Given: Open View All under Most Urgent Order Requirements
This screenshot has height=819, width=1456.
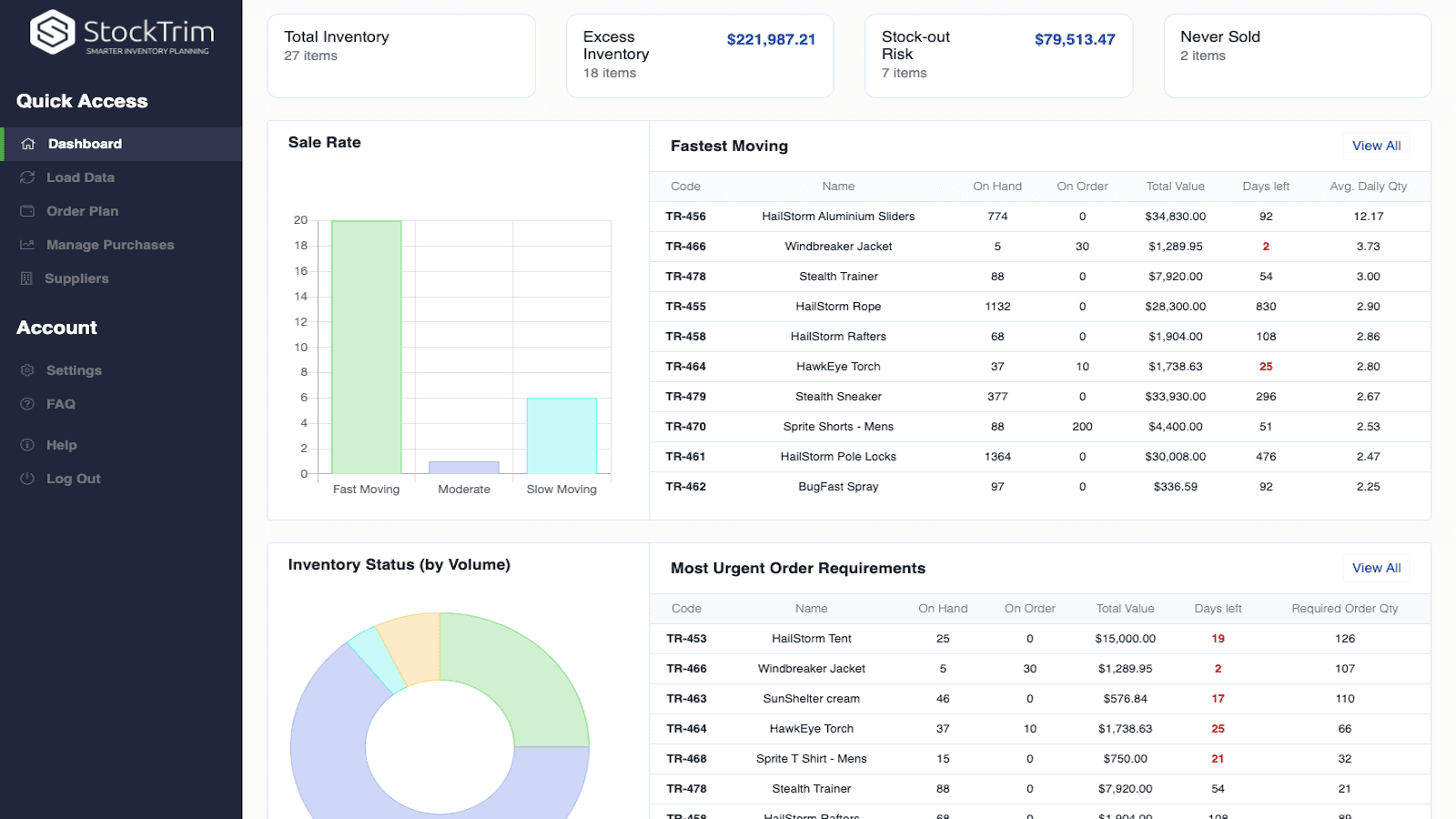Looking at the screenshot, I should (1376, 568).
